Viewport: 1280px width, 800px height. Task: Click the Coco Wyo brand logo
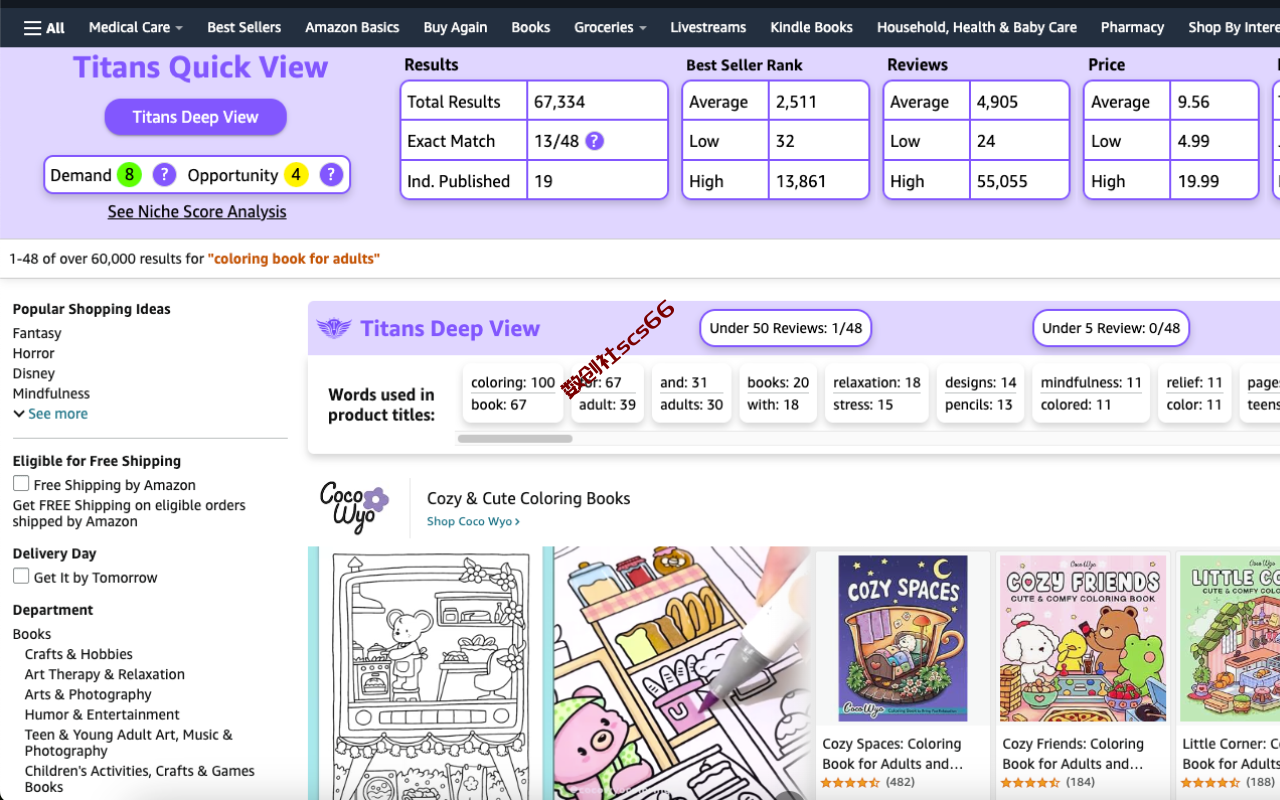(x=354, y=507)
